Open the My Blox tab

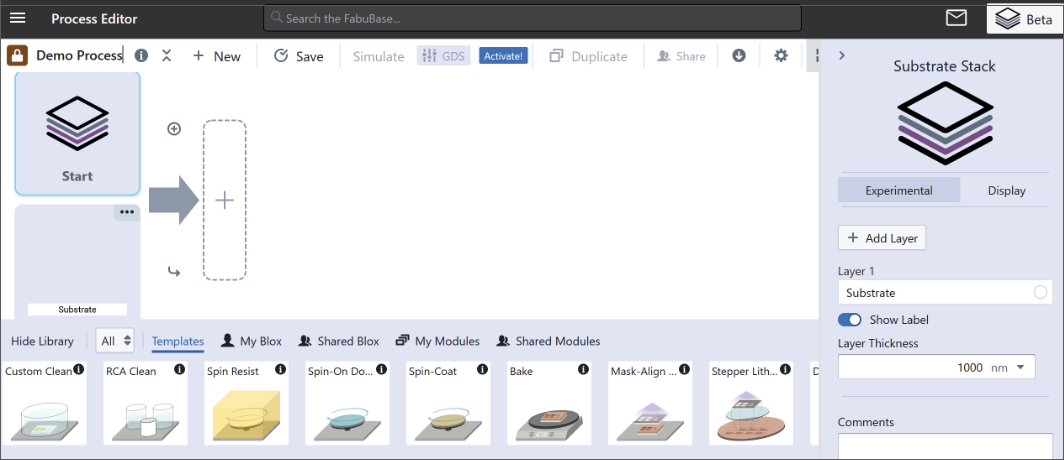tap(251, 341)
